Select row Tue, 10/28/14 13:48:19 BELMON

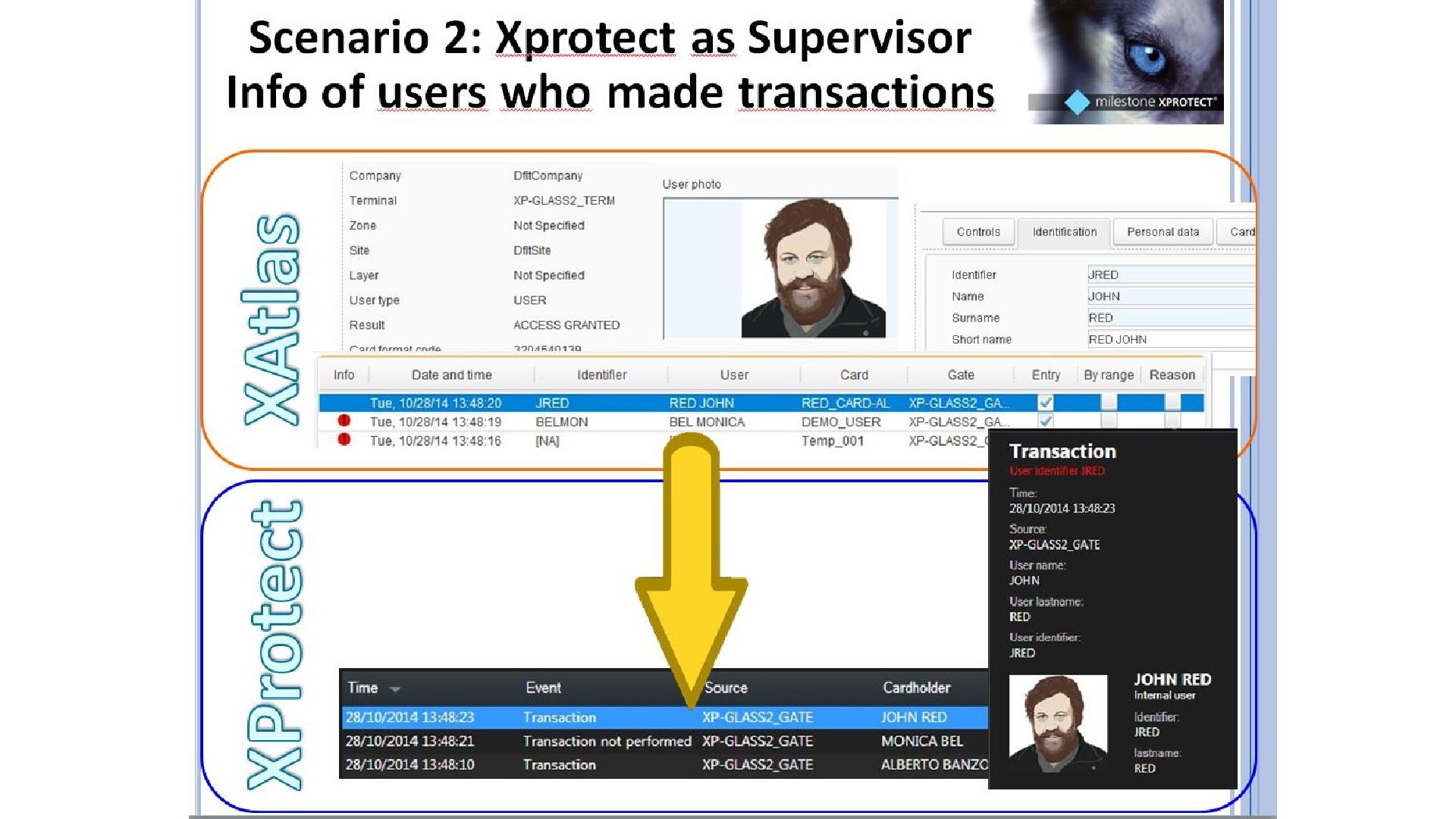click(x=761, y=422)
